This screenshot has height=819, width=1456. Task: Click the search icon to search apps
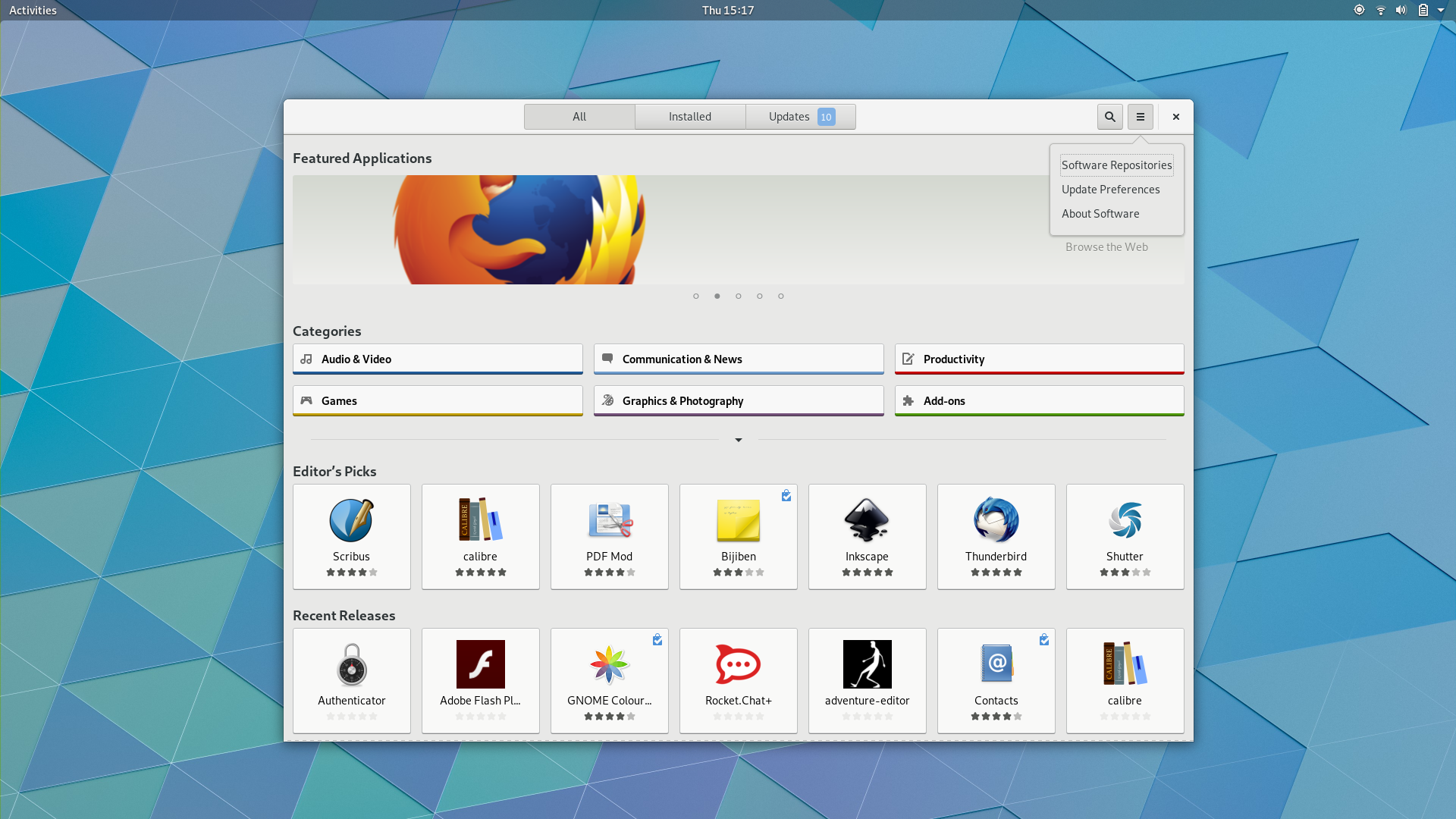(x=1110, y=117)
